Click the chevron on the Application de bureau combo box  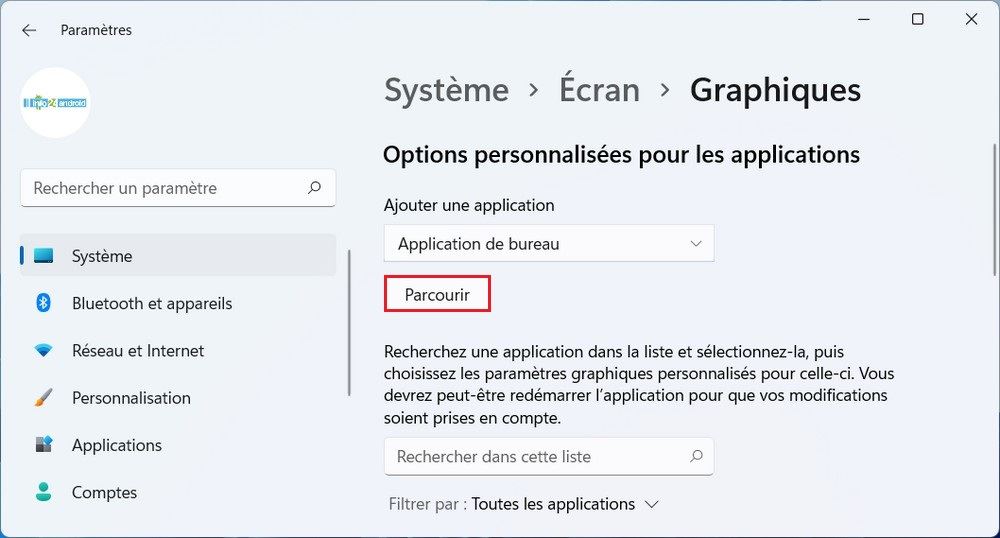696,243
